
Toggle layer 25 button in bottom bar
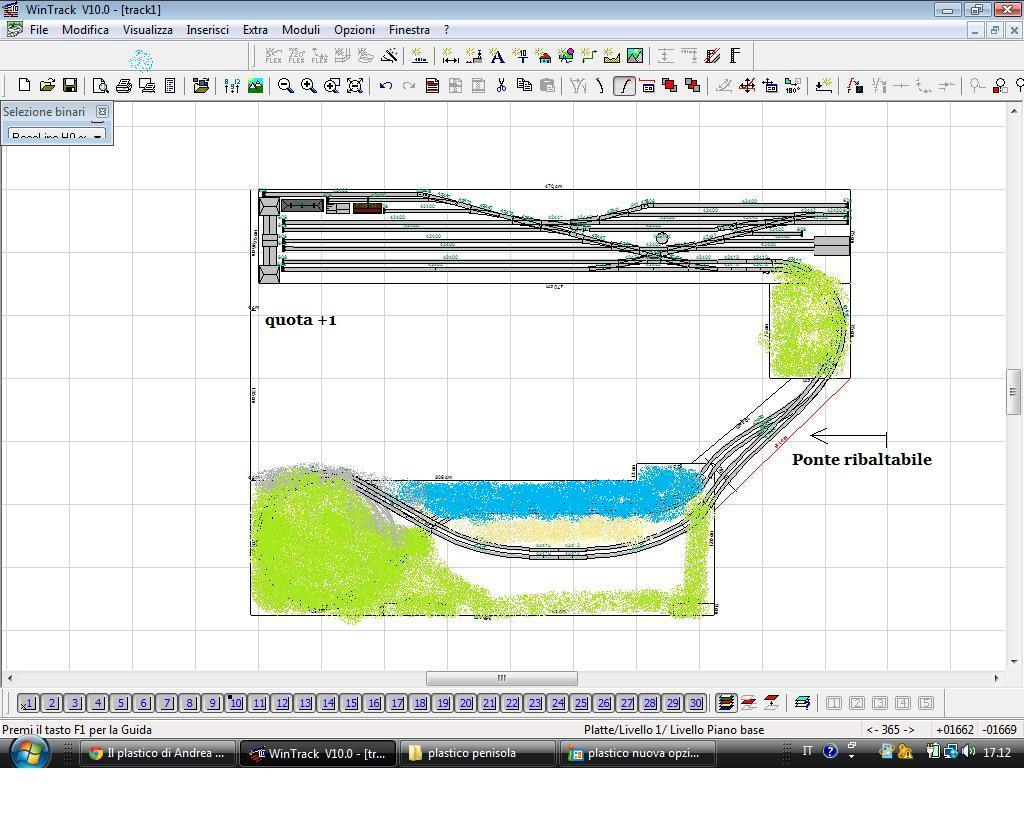click(x=581, y=703)
